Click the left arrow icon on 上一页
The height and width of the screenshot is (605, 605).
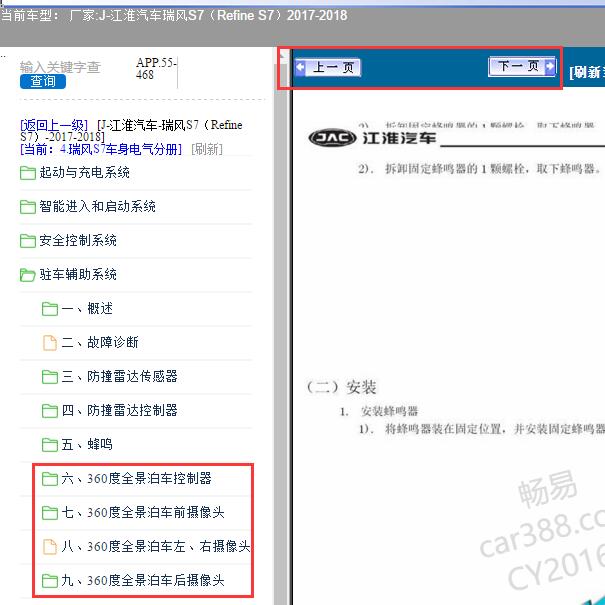coord(300,68)
